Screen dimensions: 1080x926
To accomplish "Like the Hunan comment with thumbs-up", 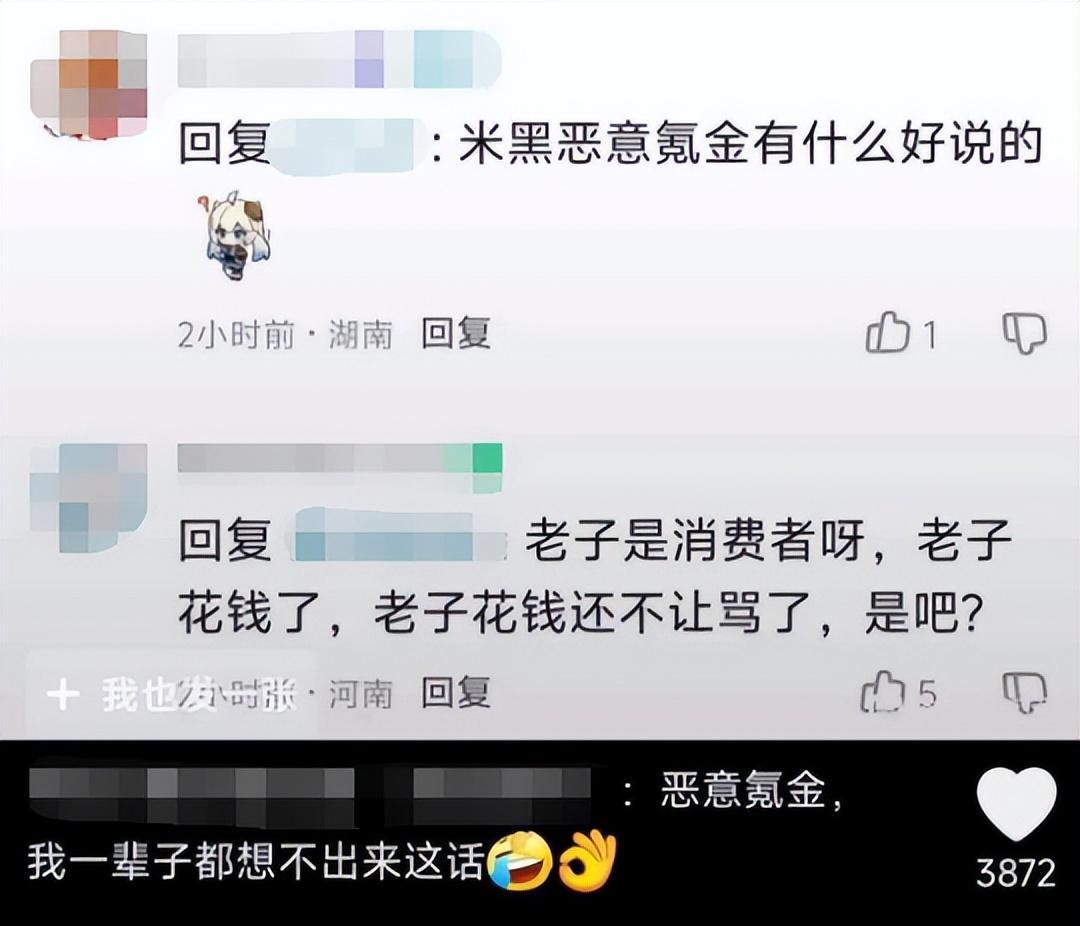I will pos(887,333).
